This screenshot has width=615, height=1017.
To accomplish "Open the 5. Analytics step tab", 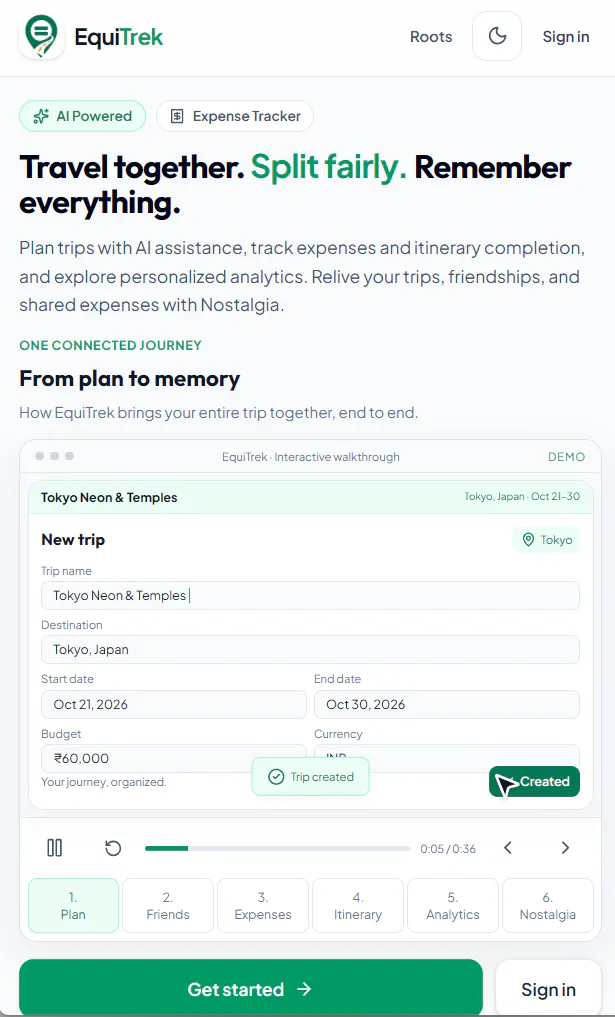I will [453, 905].
